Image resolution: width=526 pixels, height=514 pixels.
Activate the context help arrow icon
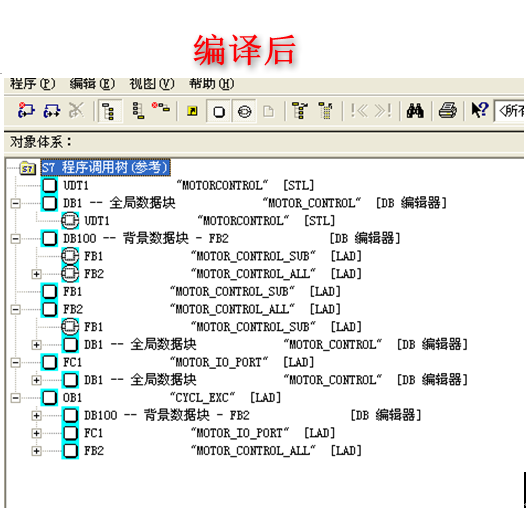(480, 110)
